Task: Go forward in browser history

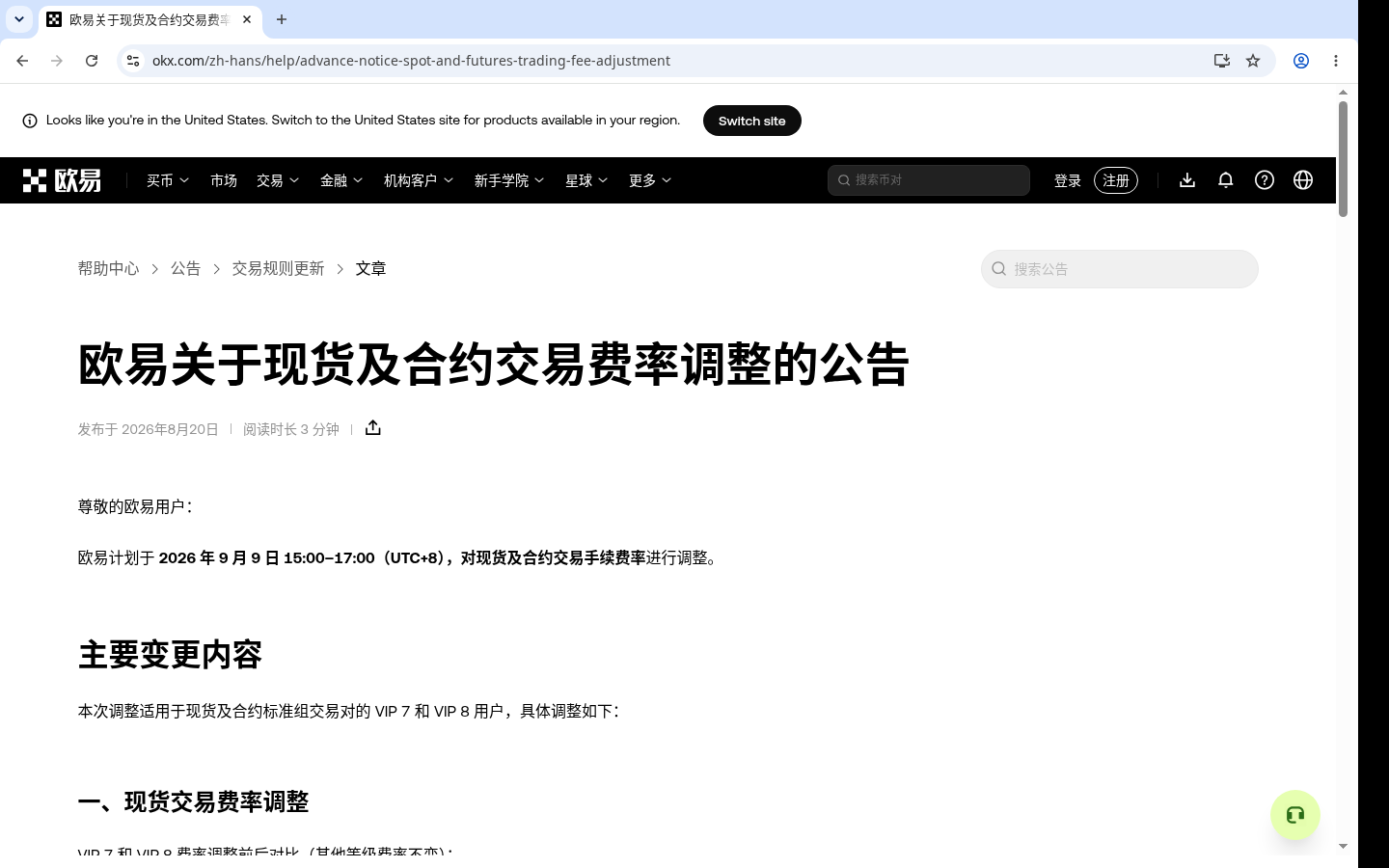Action: pyautogui.click(x=57, y=61)
